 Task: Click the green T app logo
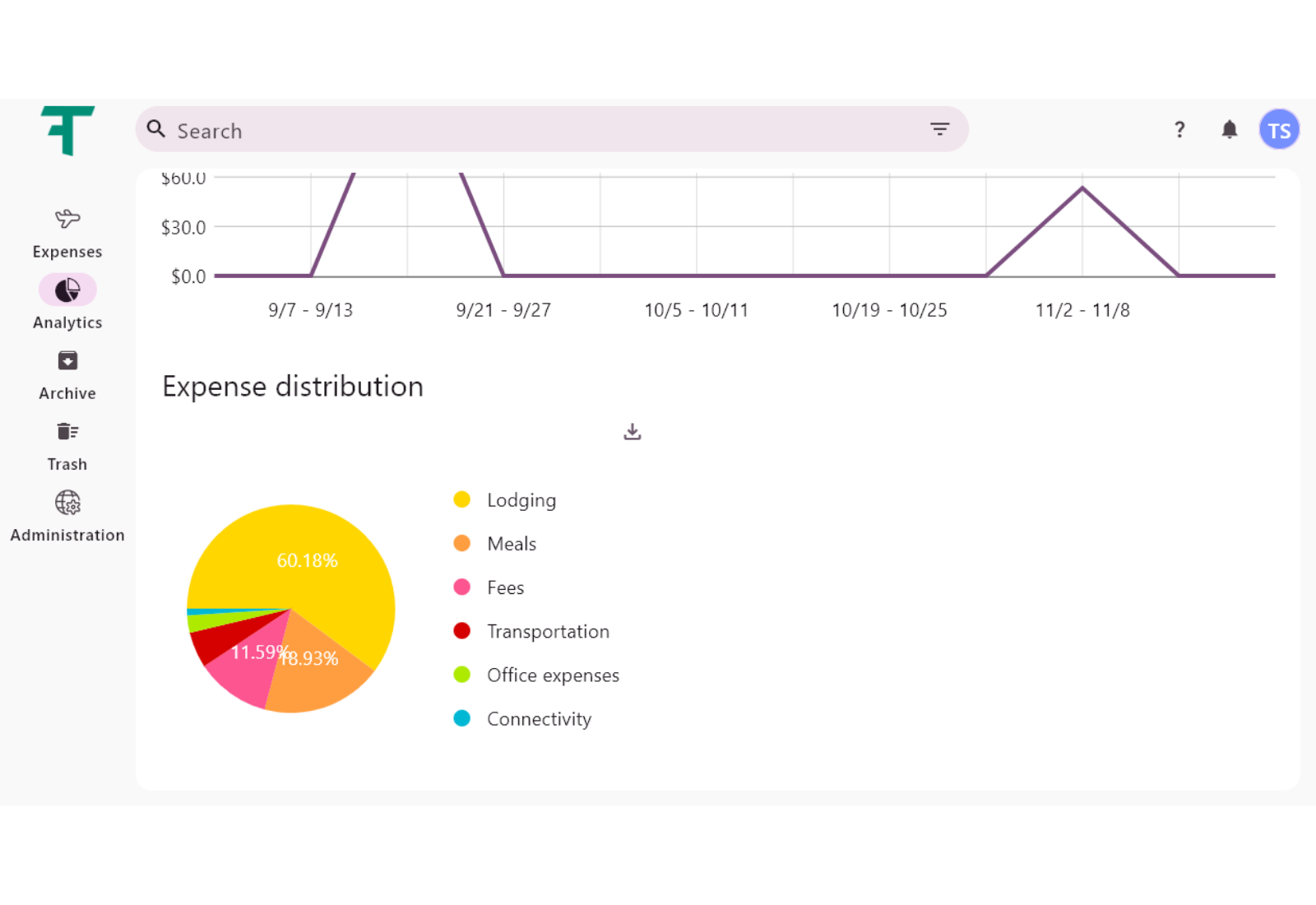(67, 130)
